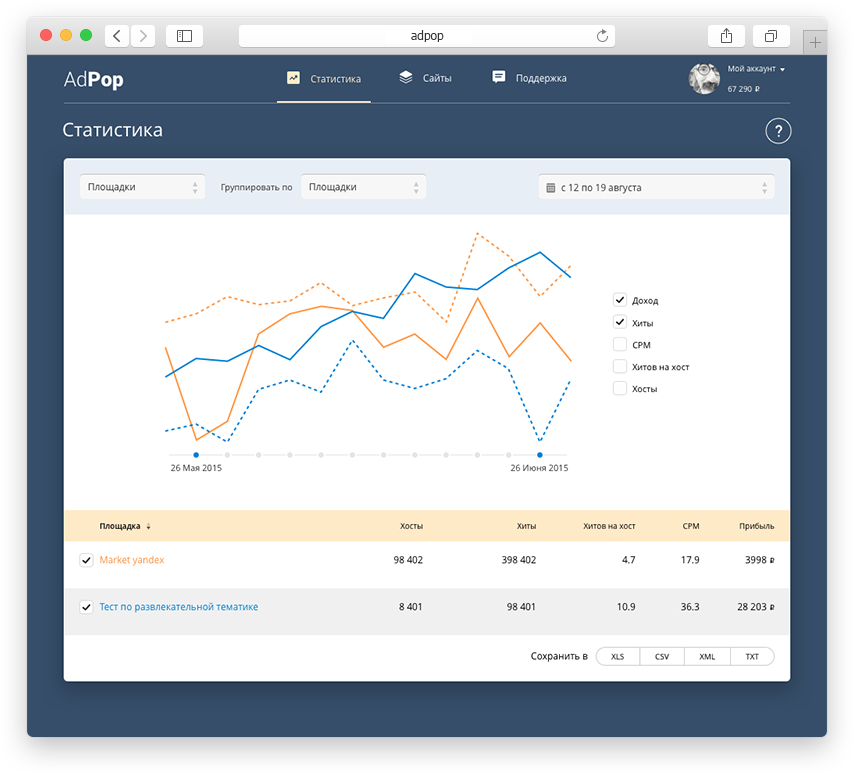The width and height of the screenshot is (854, 774).
Task: Export the table as CSV
Action: click(x=662, y=656)
